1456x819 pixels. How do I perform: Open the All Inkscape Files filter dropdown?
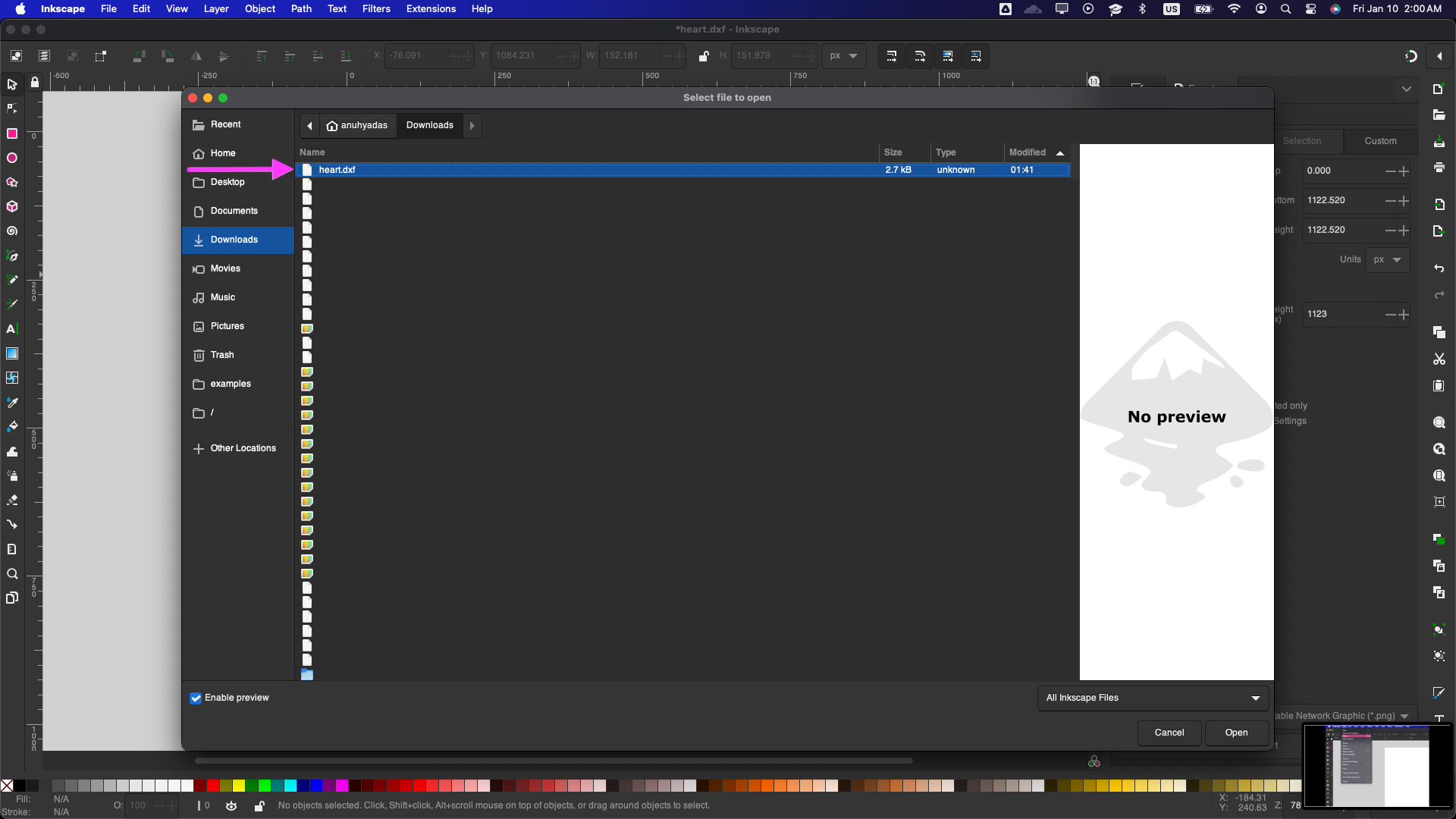1153,698
